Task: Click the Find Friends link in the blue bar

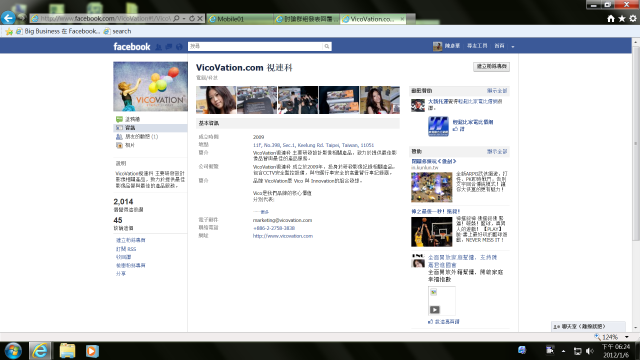Action: (x=477, y=46)
